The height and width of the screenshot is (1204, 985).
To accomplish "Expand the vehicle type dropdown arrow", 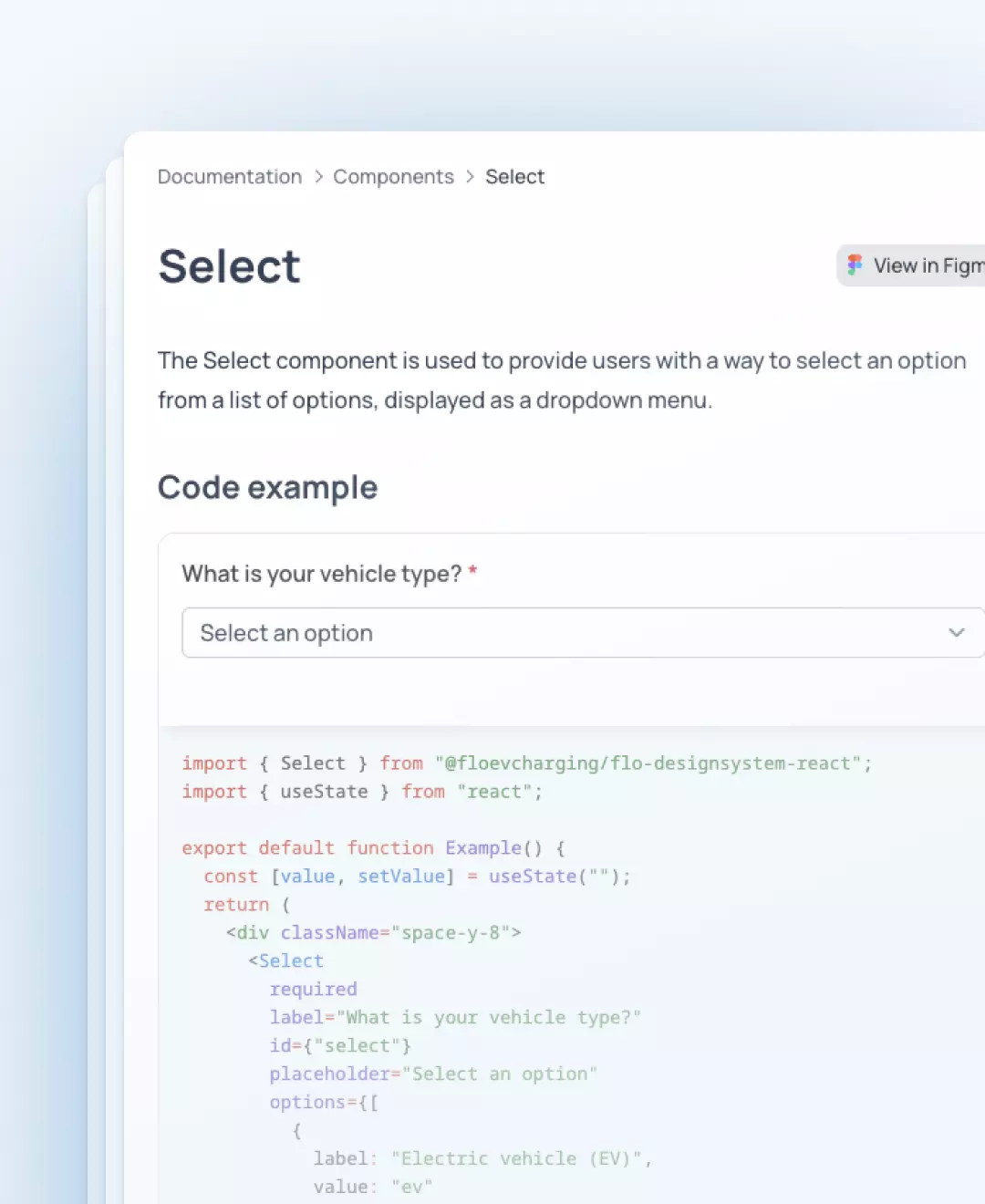I will pos(956,633).
